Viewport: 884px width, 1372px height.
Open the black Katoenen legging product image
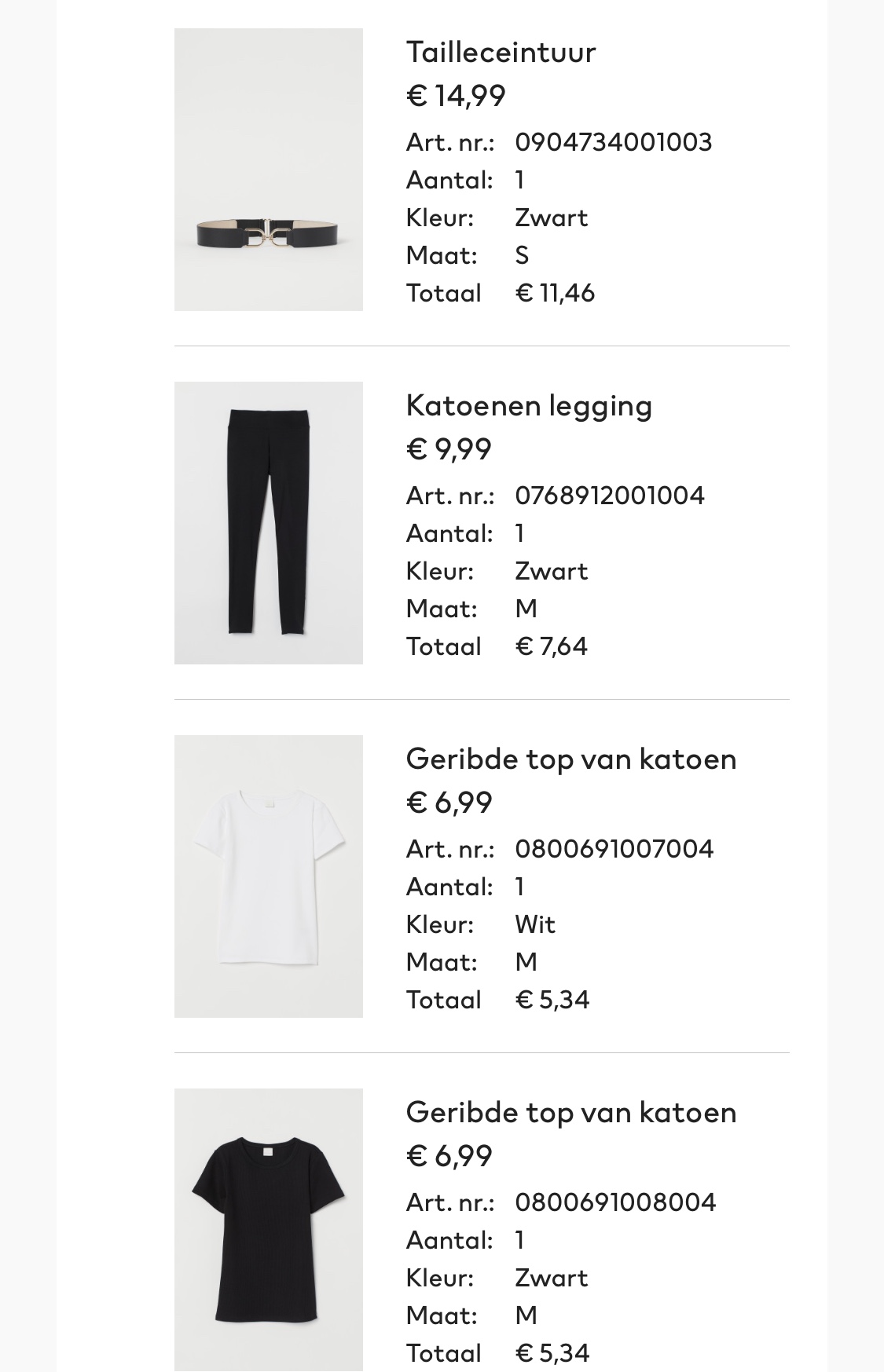click(269, 523)
